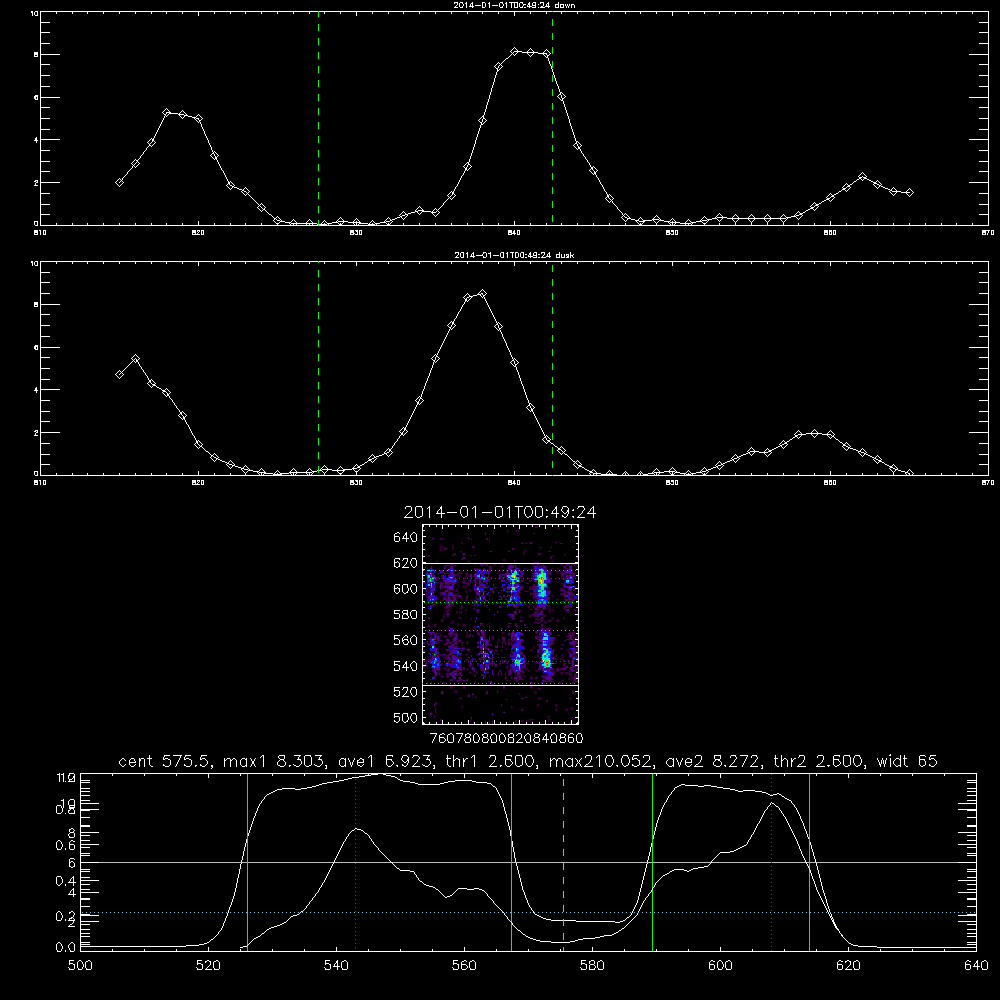Click the y-axis label 620 beside the spectrogram

(x=406, y=563)
